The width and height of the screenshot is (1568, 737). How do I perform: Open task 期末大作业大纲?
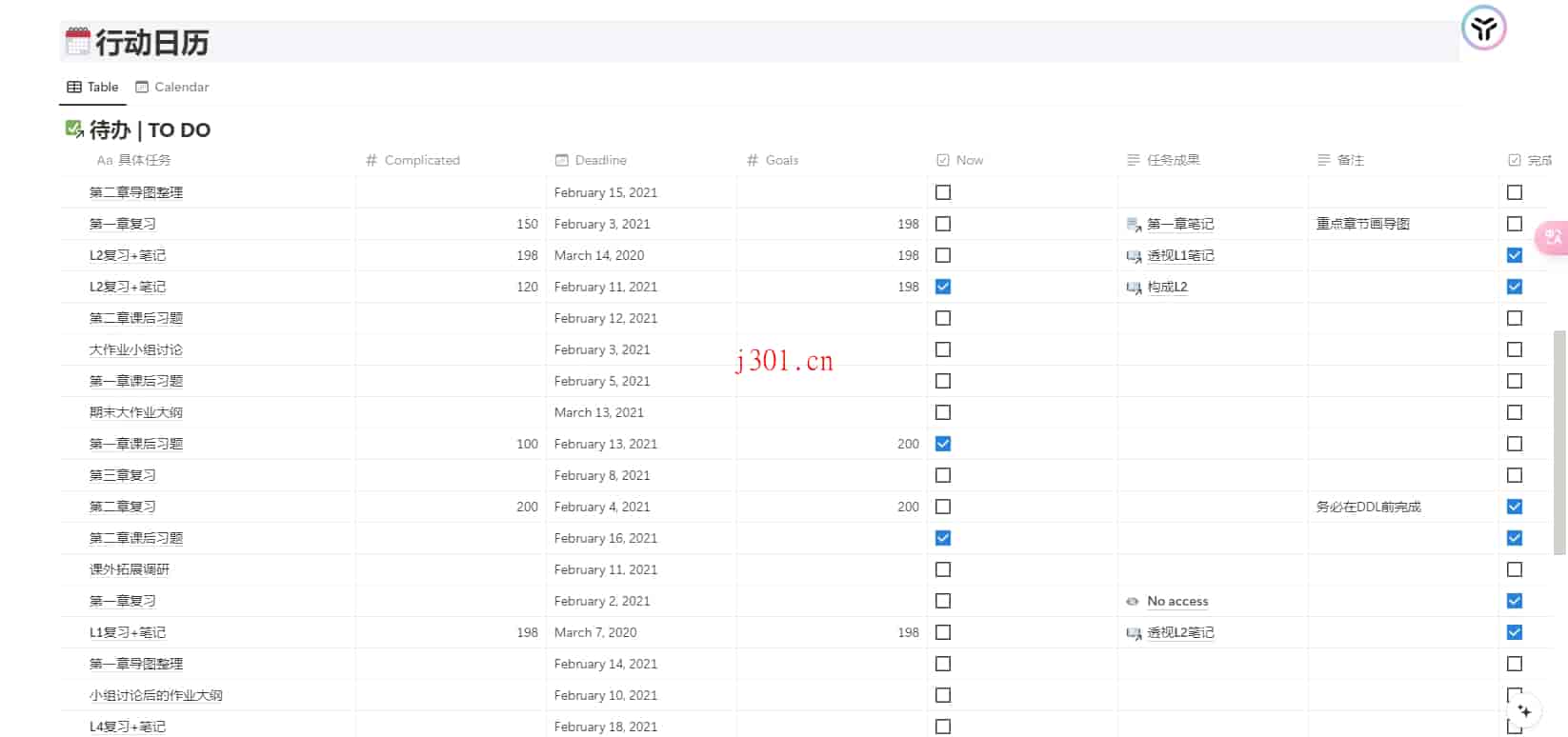click(x=136, y=412)
